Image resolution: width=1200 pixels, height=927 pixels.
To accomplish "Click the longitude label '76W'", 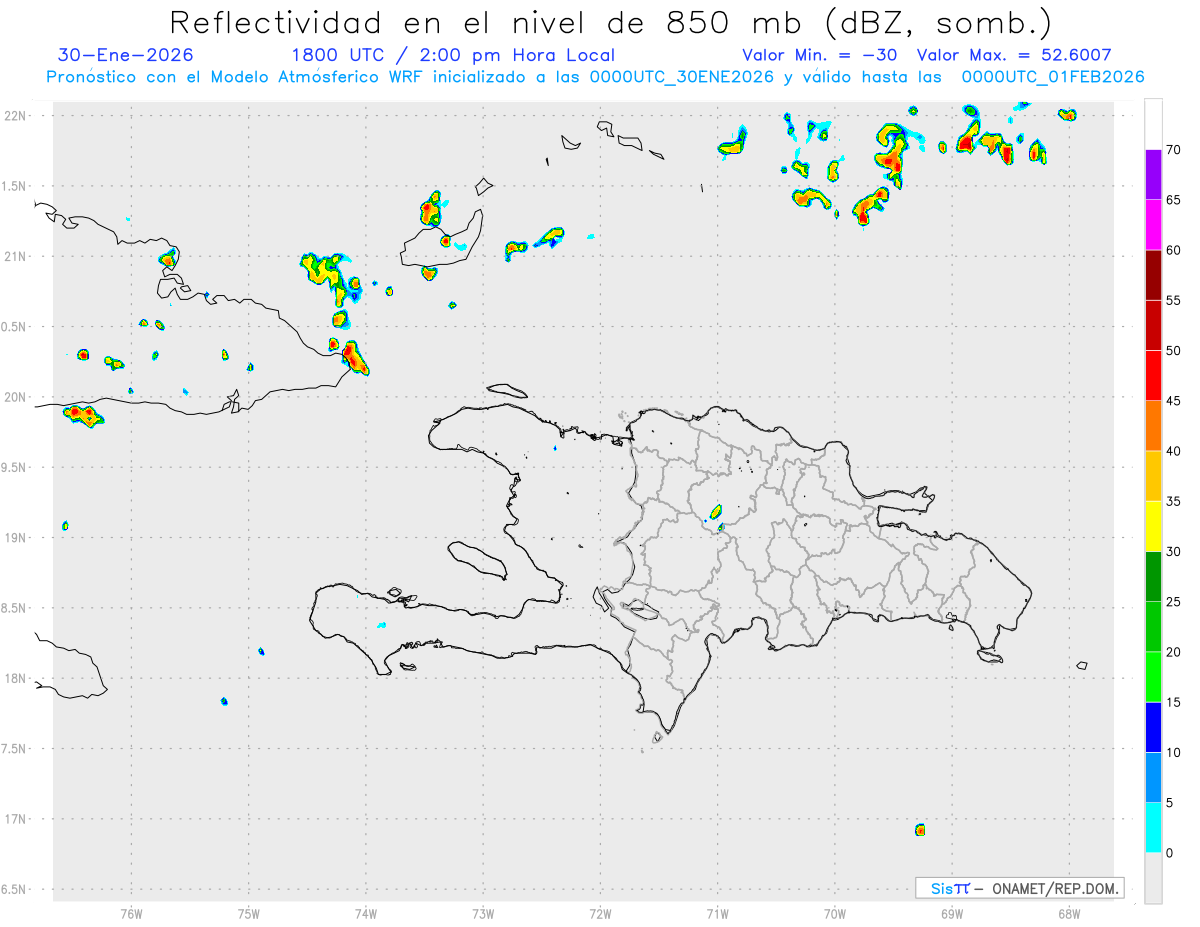I will point(131,913).
